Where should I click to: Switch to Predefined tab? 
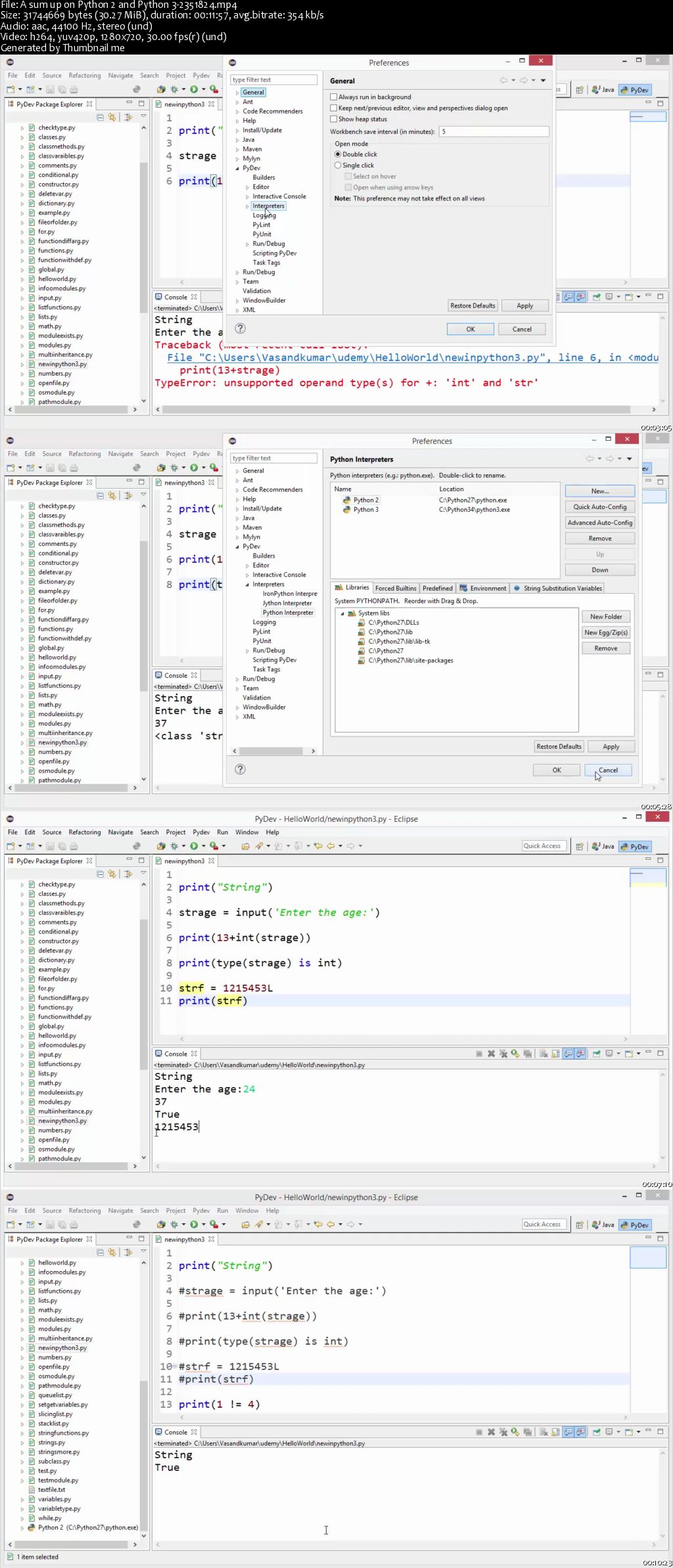point(438,588)
